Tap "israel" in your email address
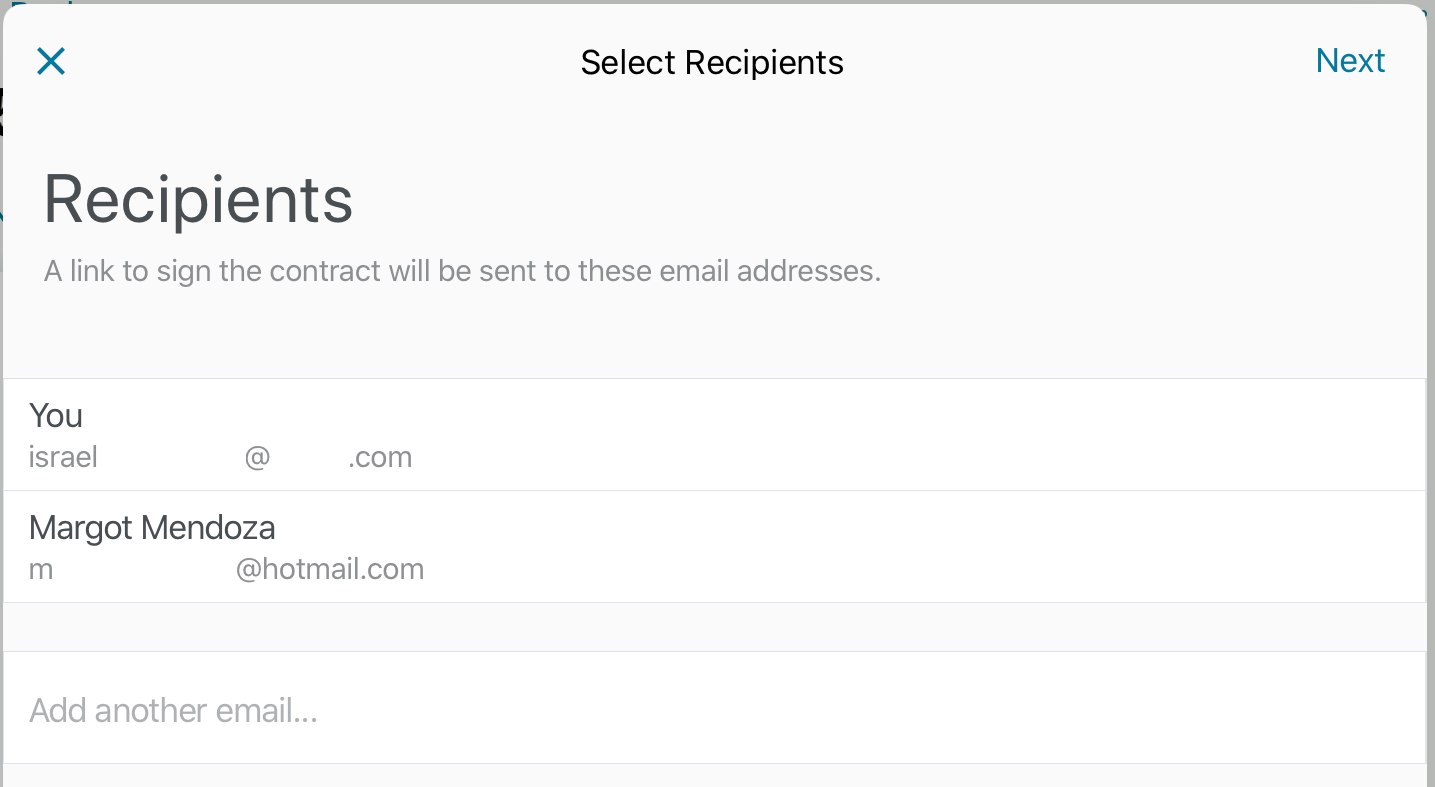This screenshot has height=787, width=1435. 63,457
